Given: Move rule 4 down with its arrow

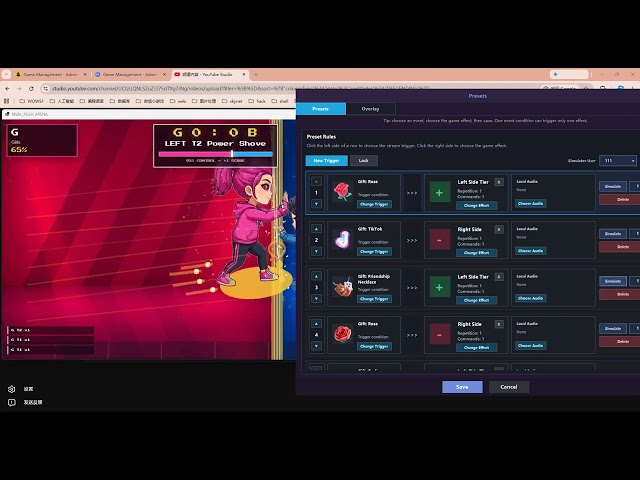Looking at the screenshot, I should [x=316, y=346].
